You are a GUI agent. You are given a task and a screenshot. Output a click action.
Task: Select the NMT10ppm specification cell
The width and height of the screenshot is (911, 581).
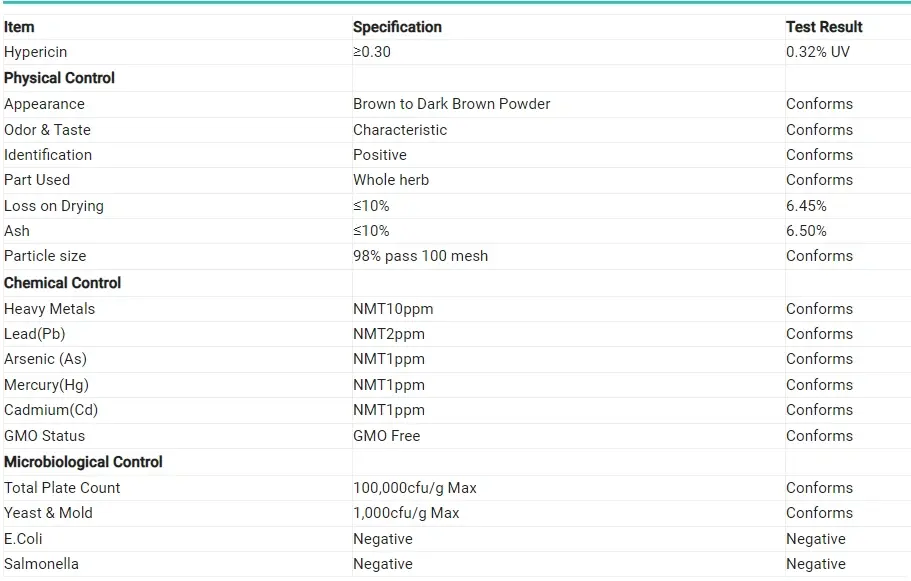point(393,309)
